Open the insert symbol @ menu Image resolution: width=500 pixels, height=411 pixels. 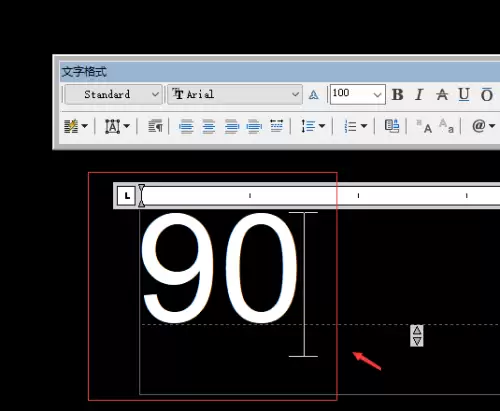[483, 126]
